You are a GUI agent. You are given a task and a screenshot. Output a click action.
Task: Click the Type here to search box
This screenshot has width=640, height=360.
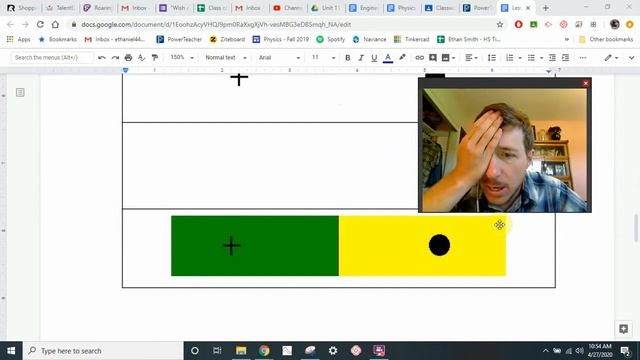[x=103, y=351]
